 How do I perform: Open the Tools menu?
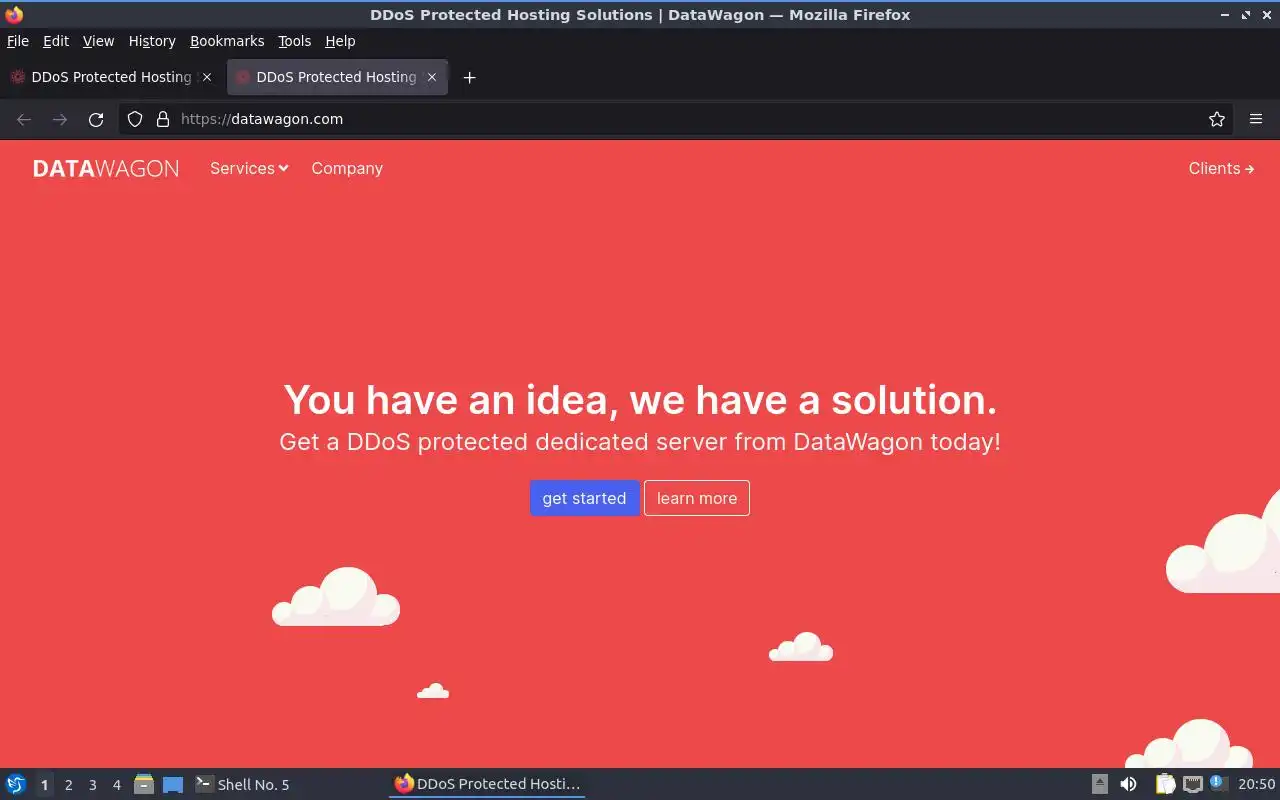(295, 41)
